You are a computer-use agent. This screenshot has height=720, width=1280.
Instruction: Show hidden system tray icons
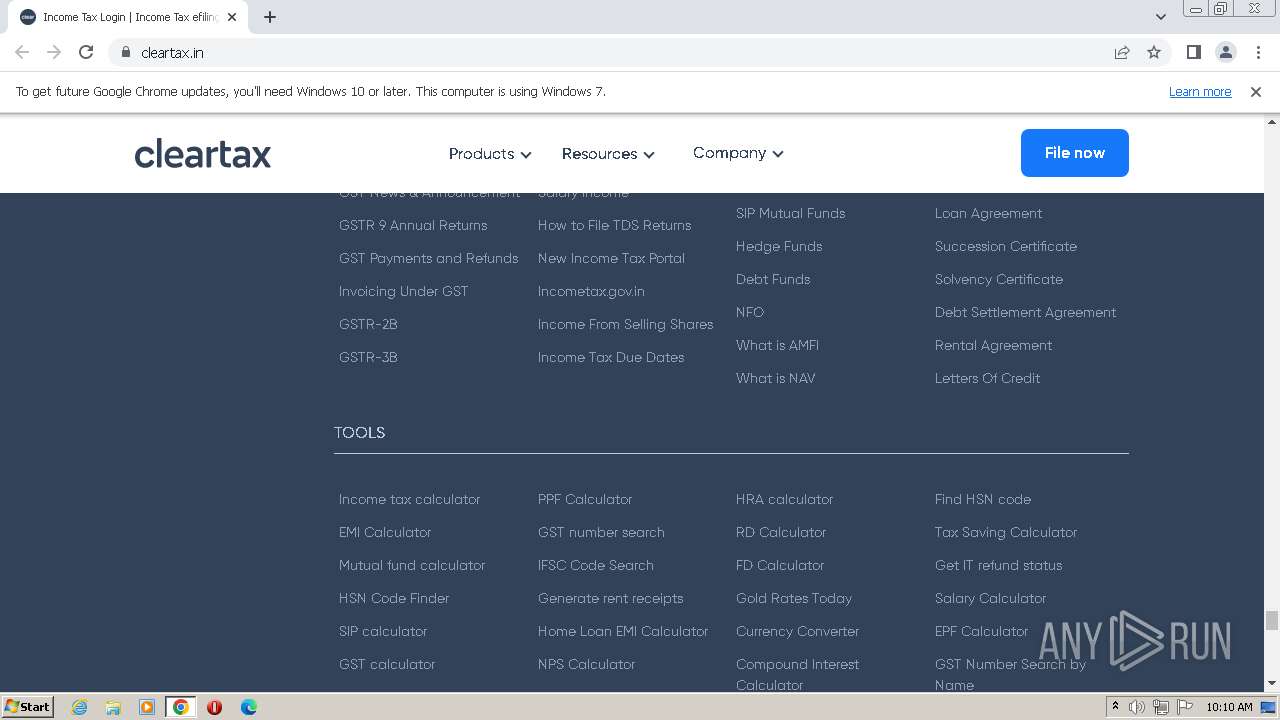tap(1116, 707)
